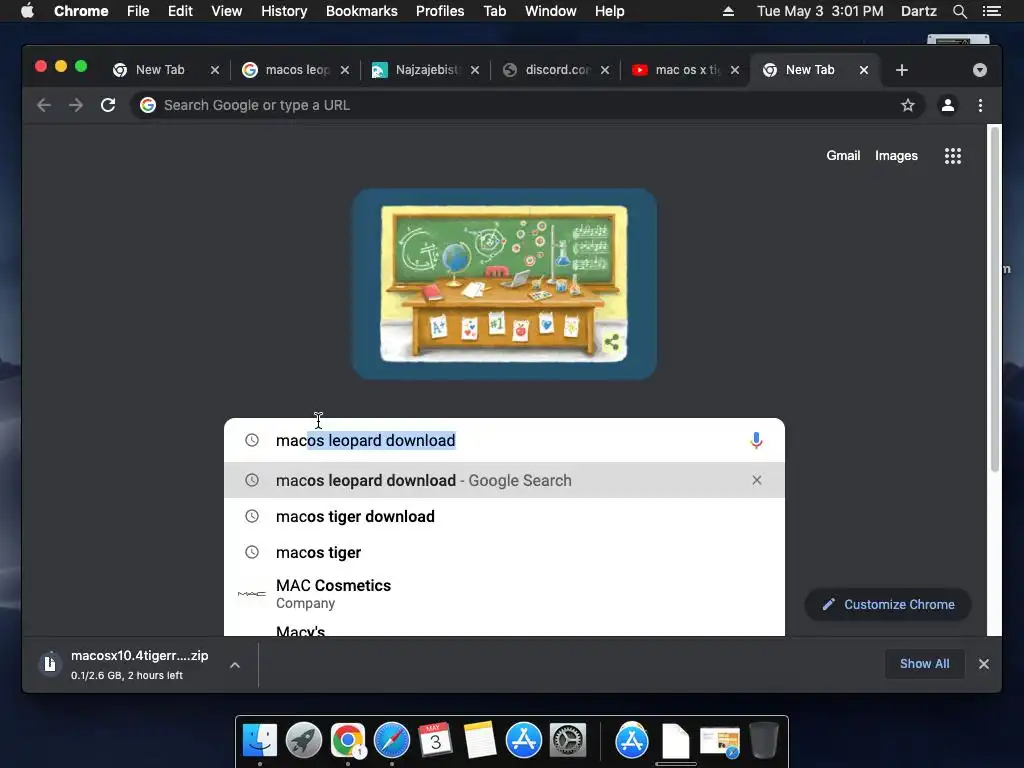Close the active New Tab
The width and height of the screenshot is (1024, 768).
click(x=864, y=70)
